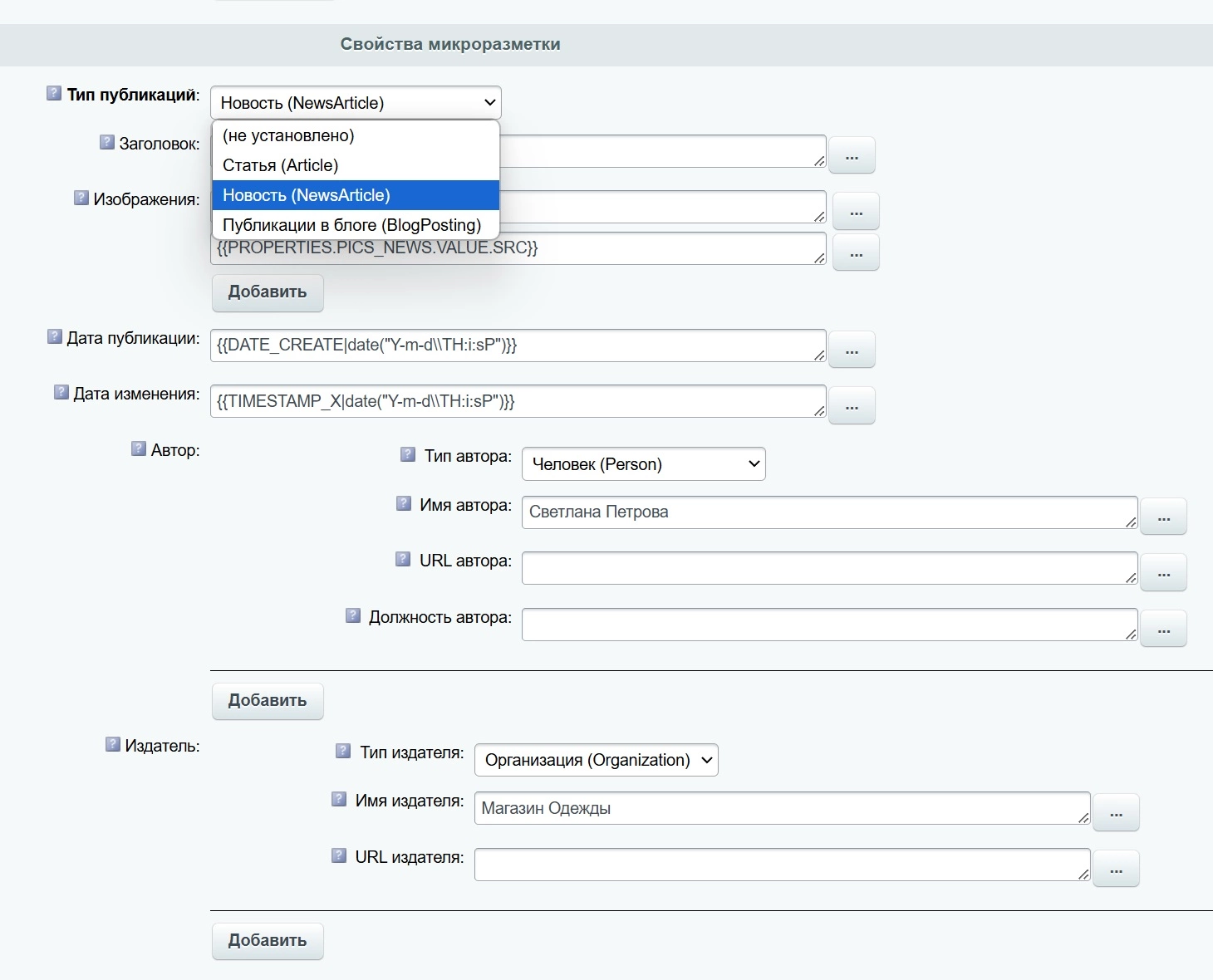Click the Имя издателя text field
This screenshot has height=980, width=1213.
(779, 808)
